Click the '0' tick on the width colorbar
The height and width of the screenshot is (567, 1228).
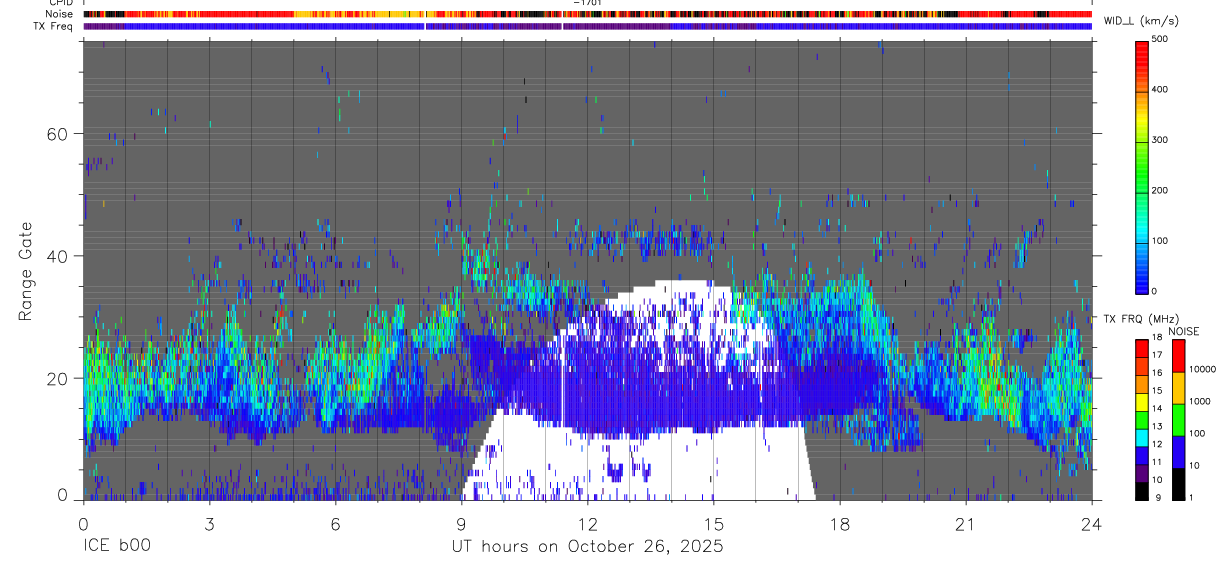tap(1156, 291)
